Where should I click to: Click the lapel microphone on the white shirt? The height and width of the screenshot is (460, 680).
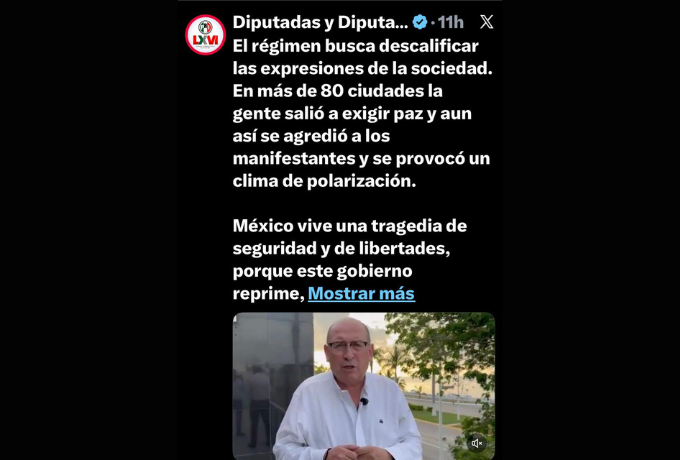(x=364, y=402)
